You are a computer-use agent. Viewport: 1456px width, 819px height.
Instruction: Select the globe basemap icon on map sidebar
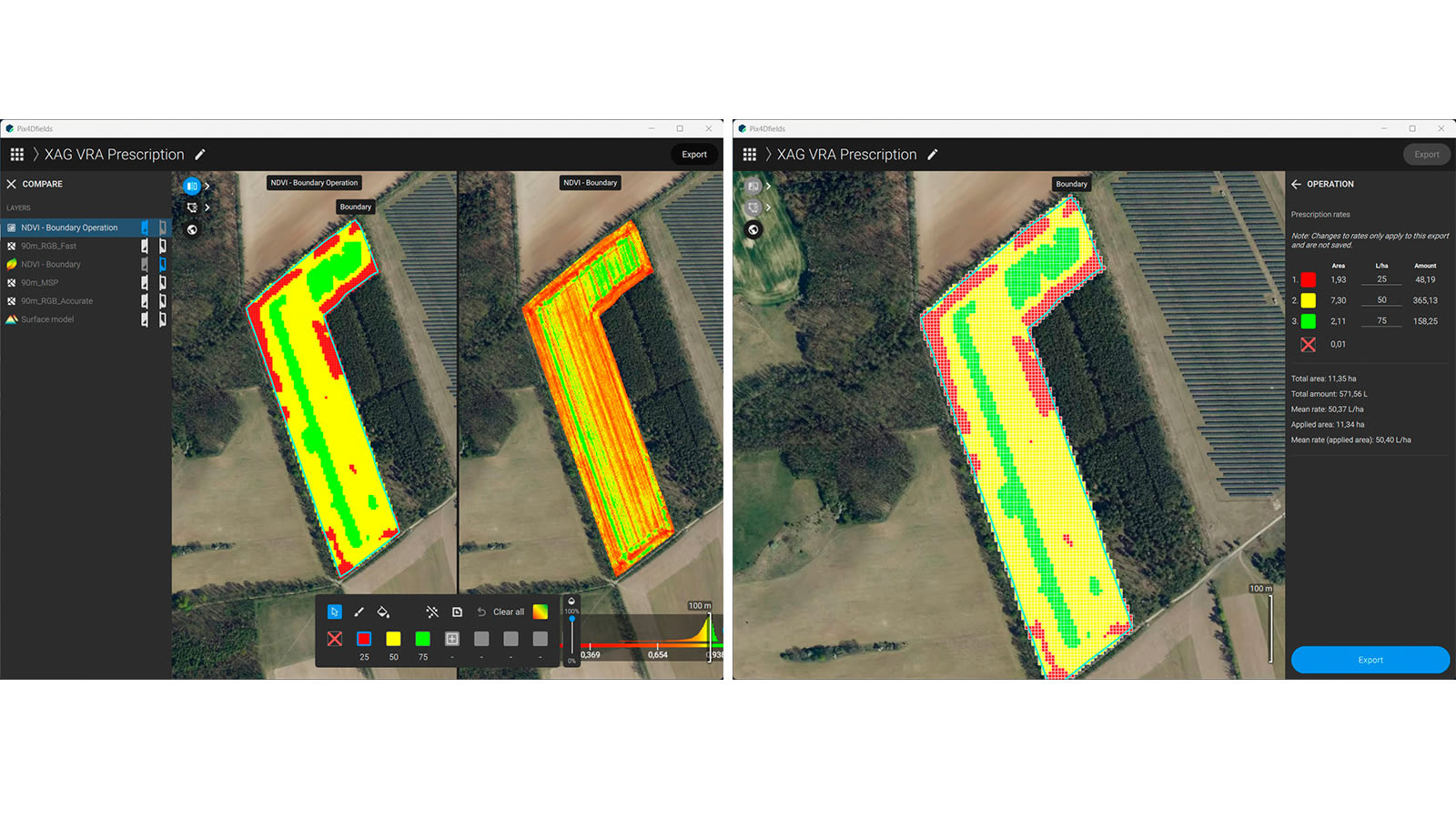(x=192, y=229)
